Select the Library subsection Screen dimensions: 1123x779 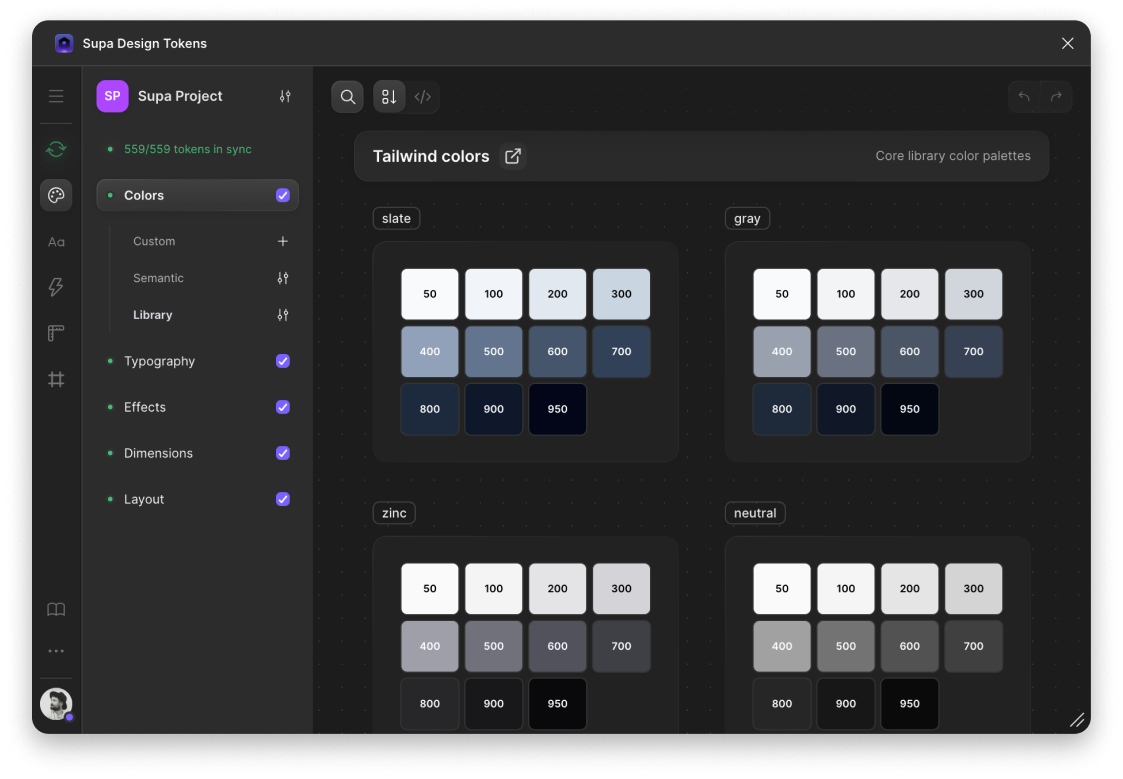[x=153, y=315]
